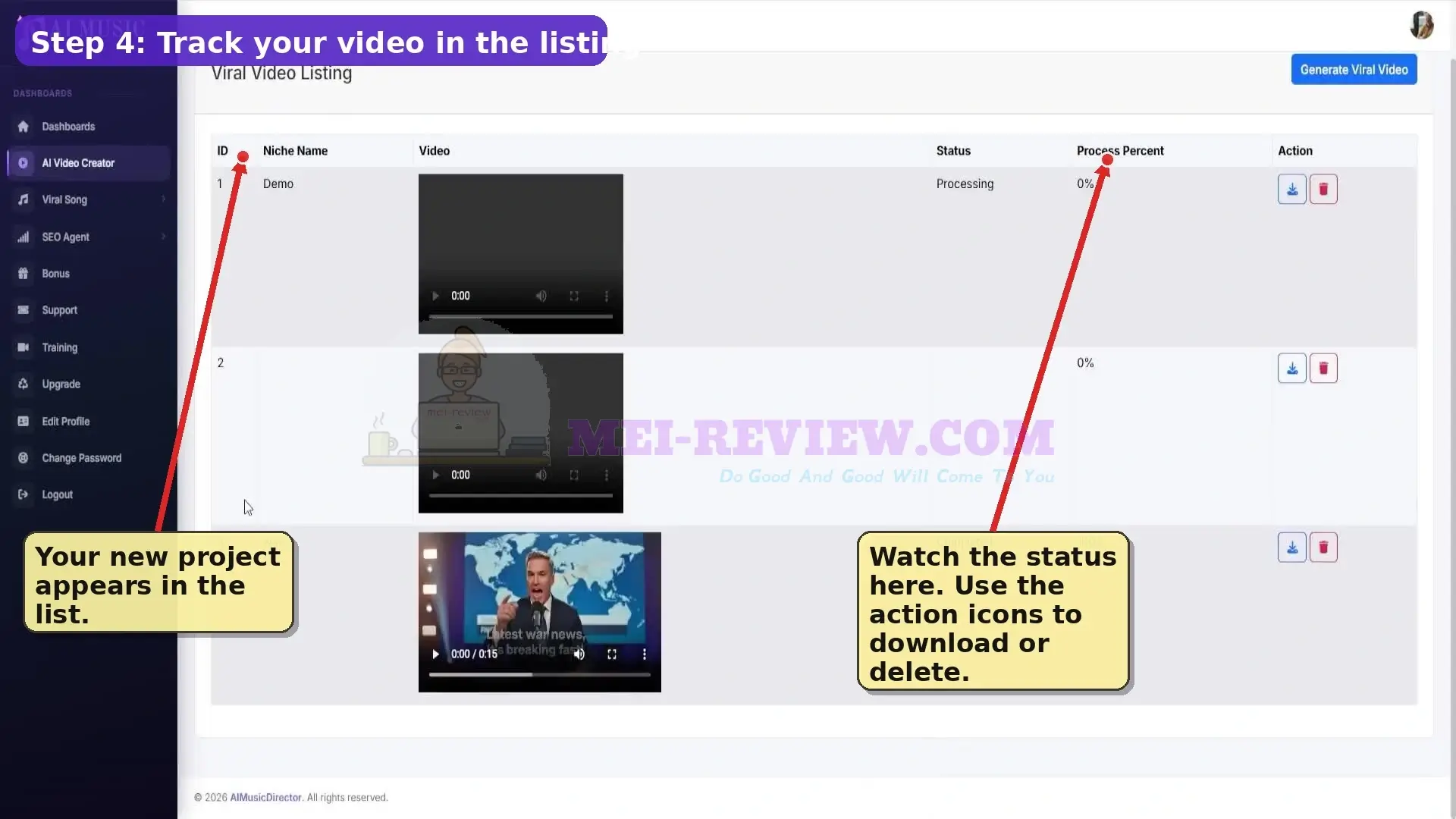Play the Demo video in row 1

[435, 296]
